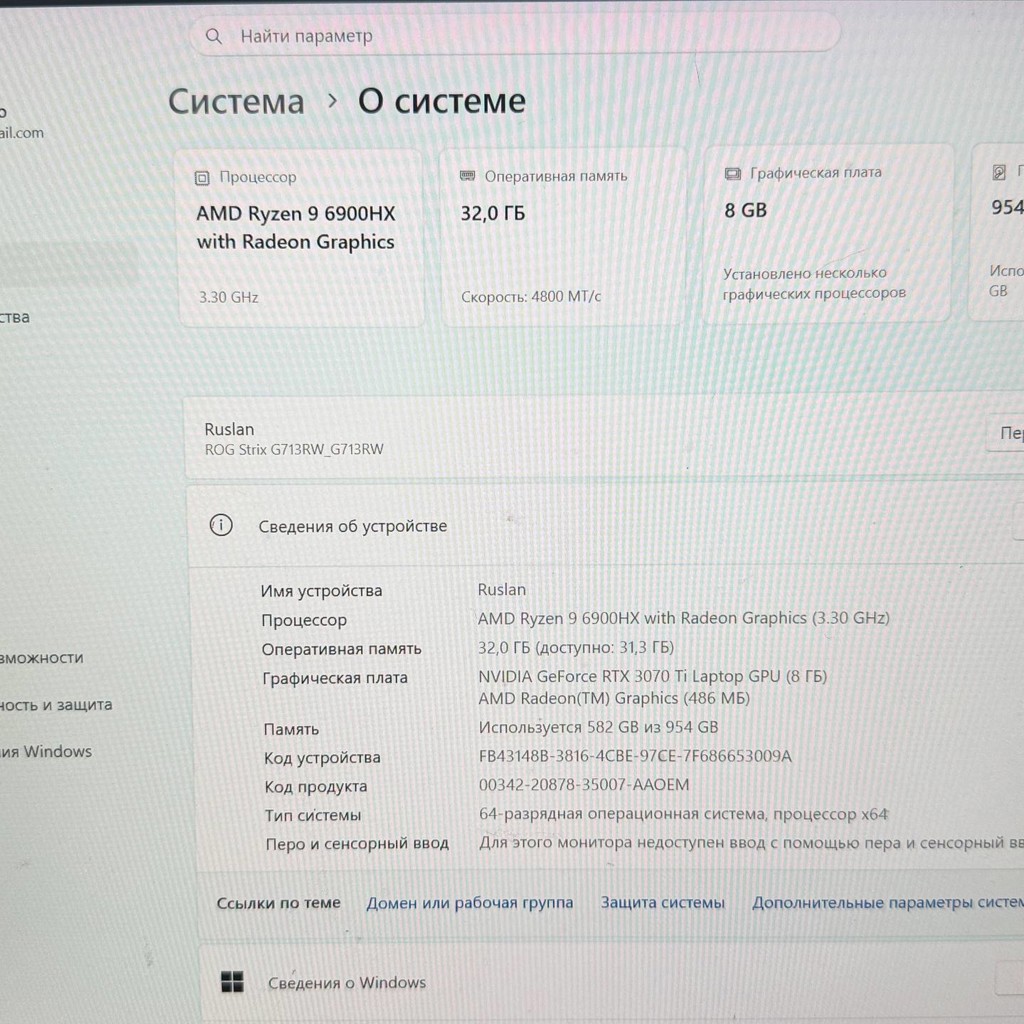Viewport: 1024px width, 1024px height.
Task: Open the "Процессор" card
Action: click(302, 238)
